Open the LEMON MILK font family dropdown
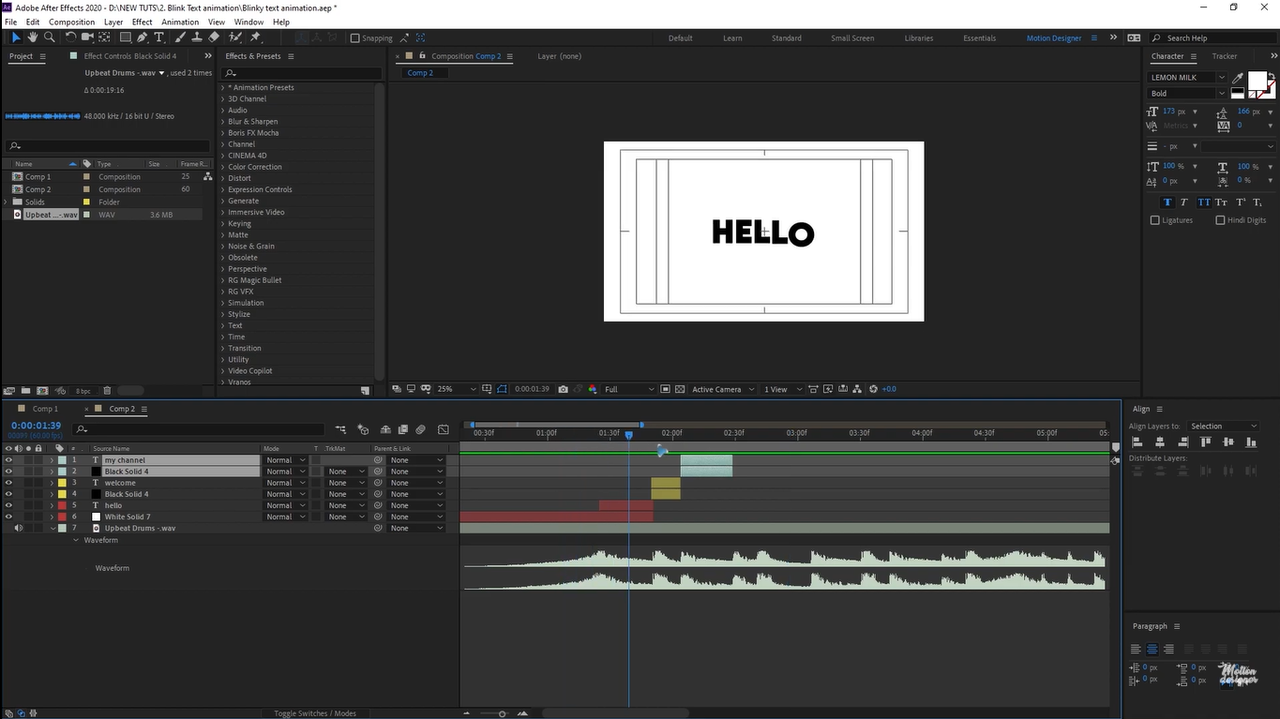1280x719 pixels. coord(1187,77)
